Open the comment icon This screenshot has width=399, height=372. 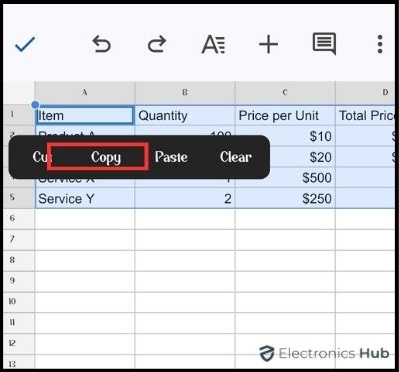[x=324, y=44]
